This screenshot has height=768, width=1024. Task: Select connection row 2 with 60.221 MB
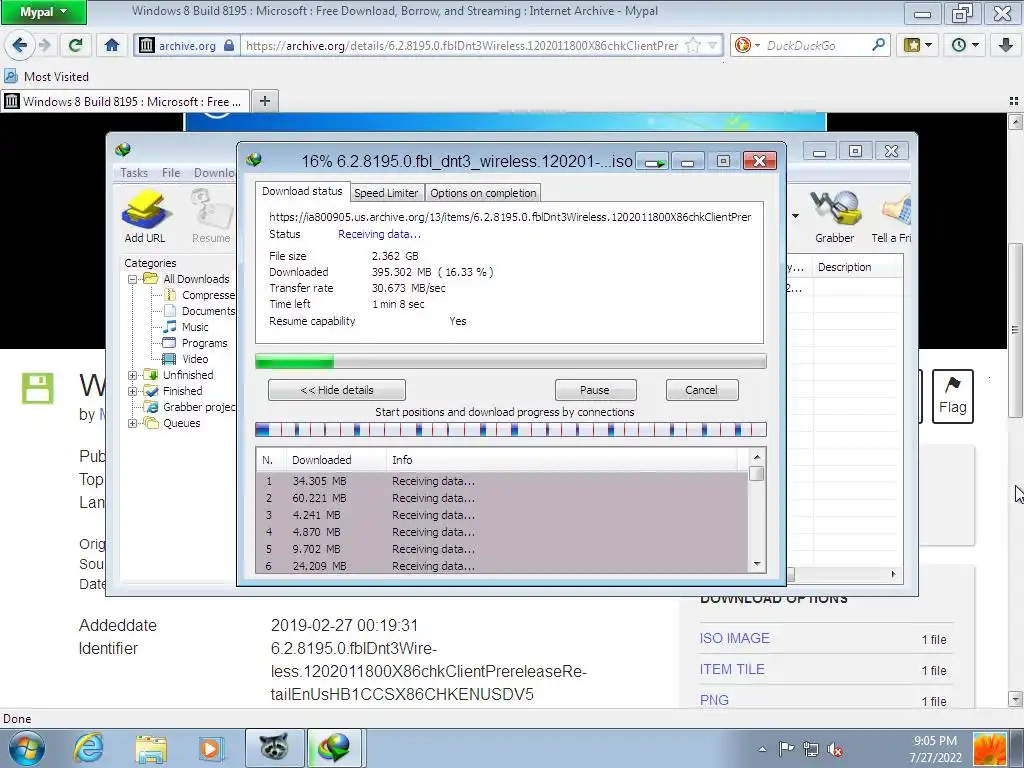tap(502, 498)
